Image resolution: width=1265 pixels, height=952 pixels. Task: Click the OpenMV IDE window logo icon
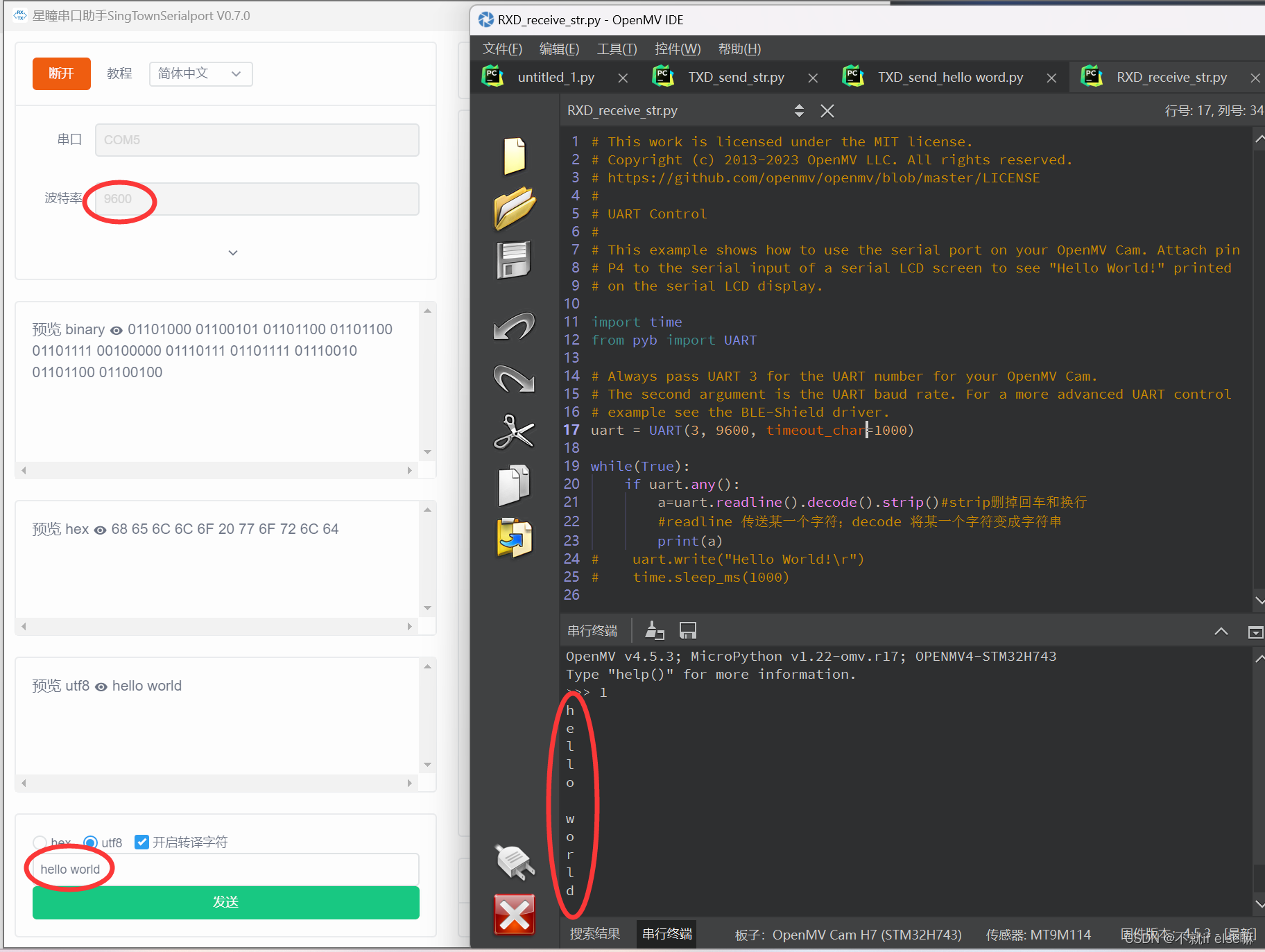click(x=486, y=20)
